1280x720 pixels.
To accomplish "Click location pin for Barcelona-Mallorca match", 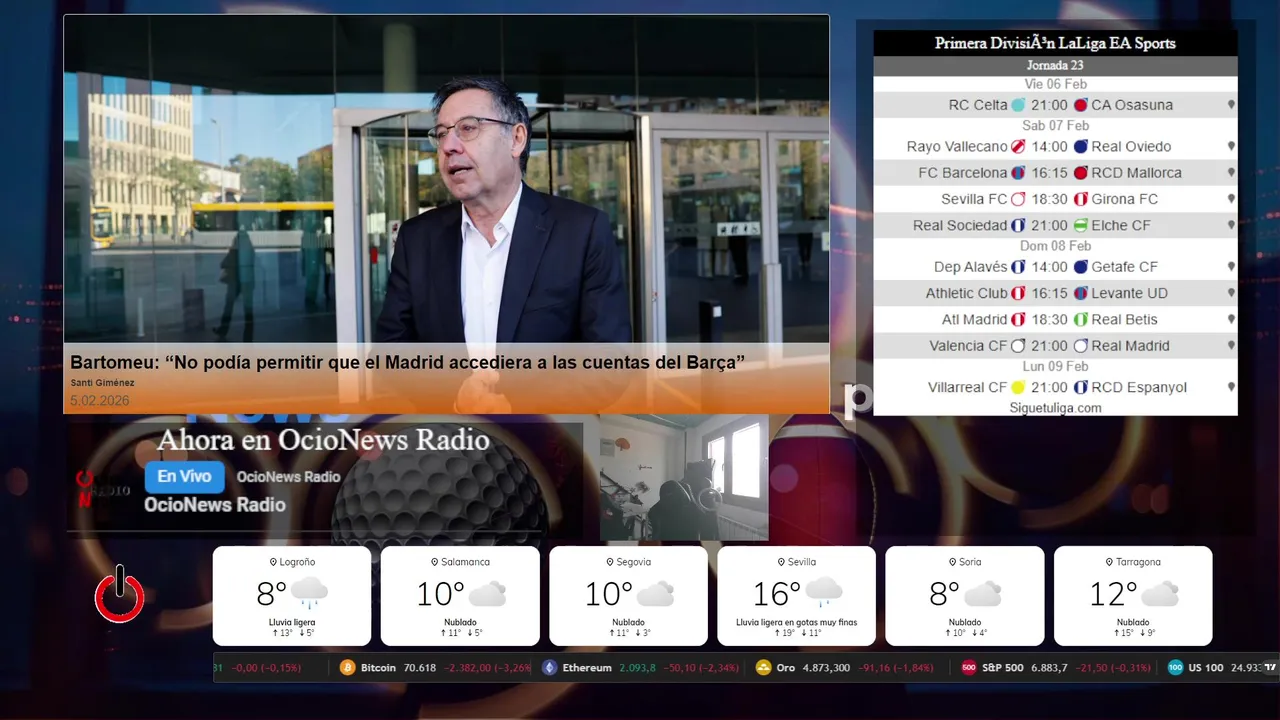I will pos(1231,173).
